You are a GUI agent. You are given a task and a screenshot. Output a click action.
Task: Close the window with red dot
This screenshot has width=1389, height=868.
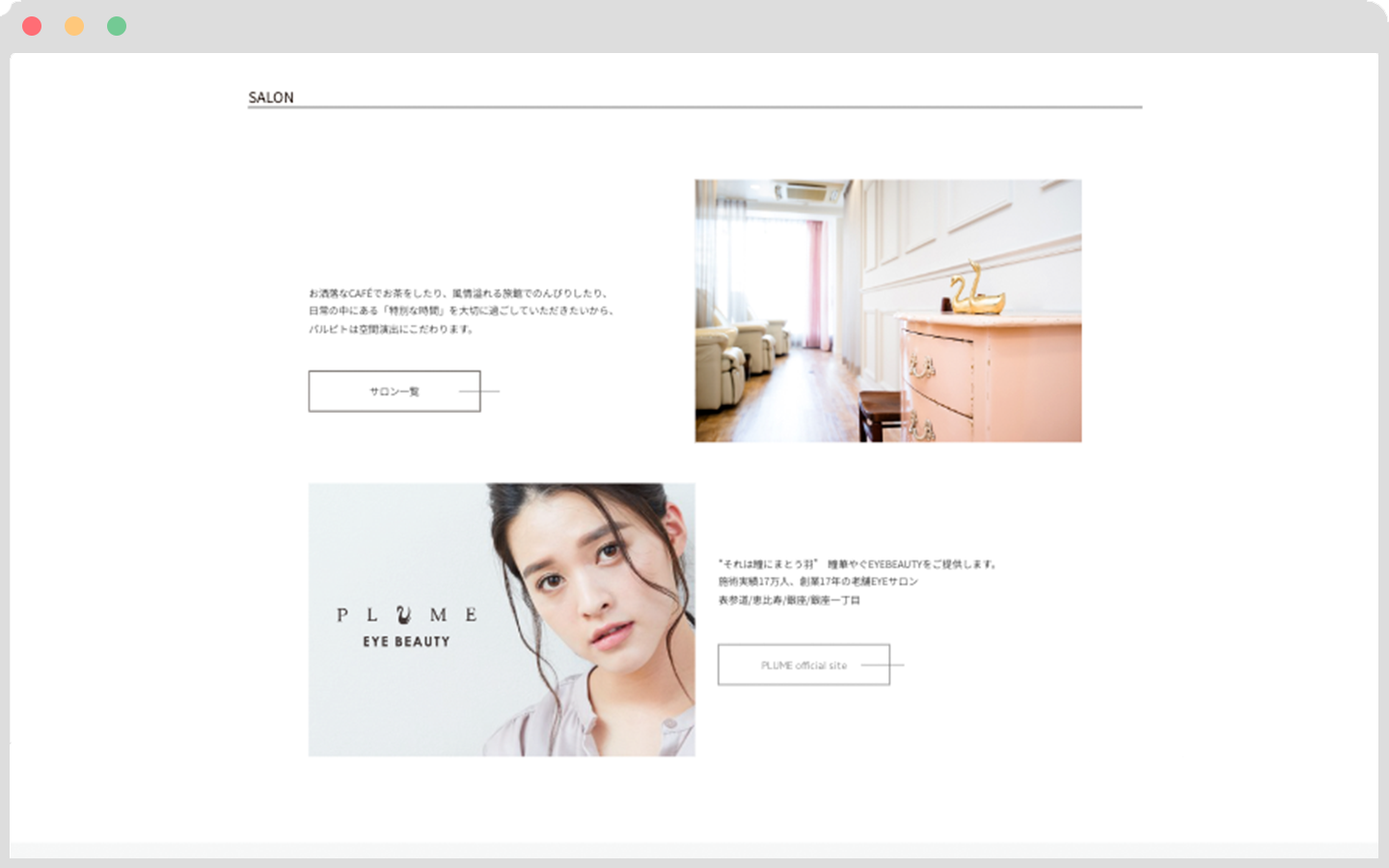32,26
